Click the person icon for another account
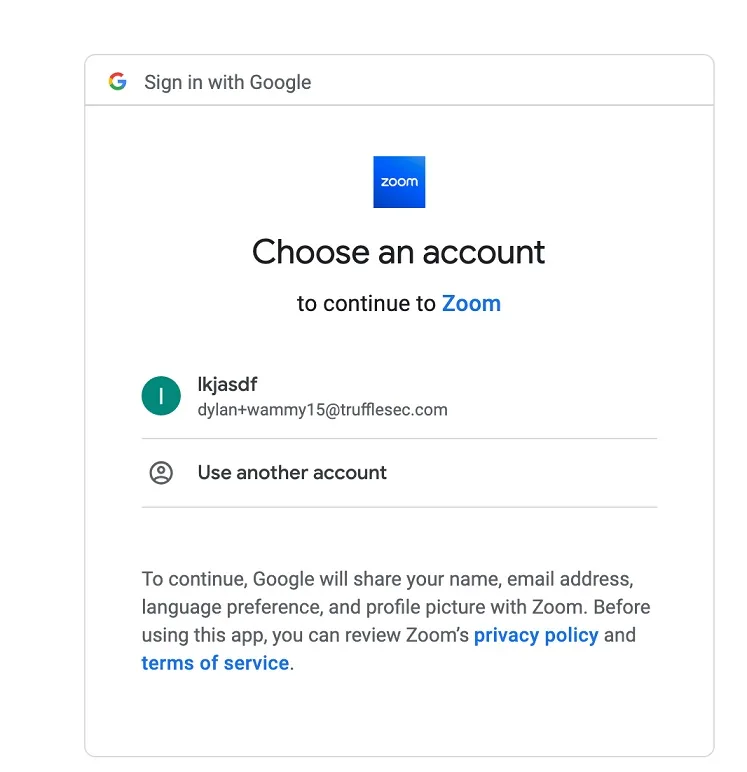Screen dimensions: 747x772 click(161, 473)
